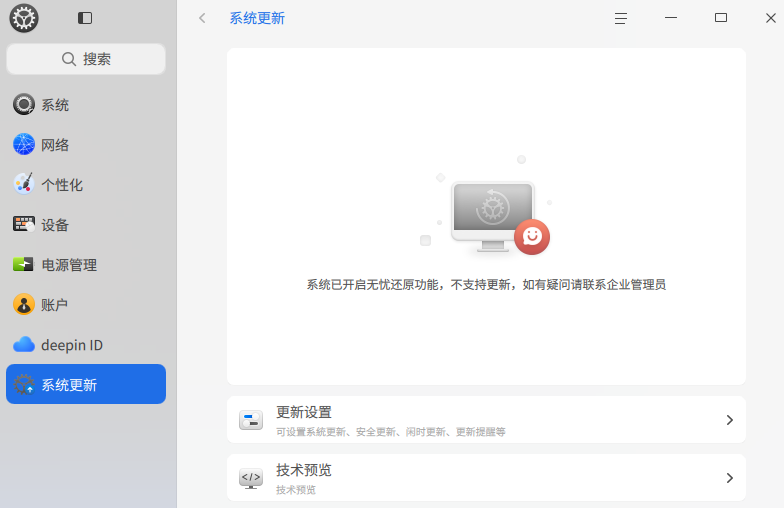Click the search magnifier icon
This screenshot has width=784, height=508.
click(x=68, y=59)
